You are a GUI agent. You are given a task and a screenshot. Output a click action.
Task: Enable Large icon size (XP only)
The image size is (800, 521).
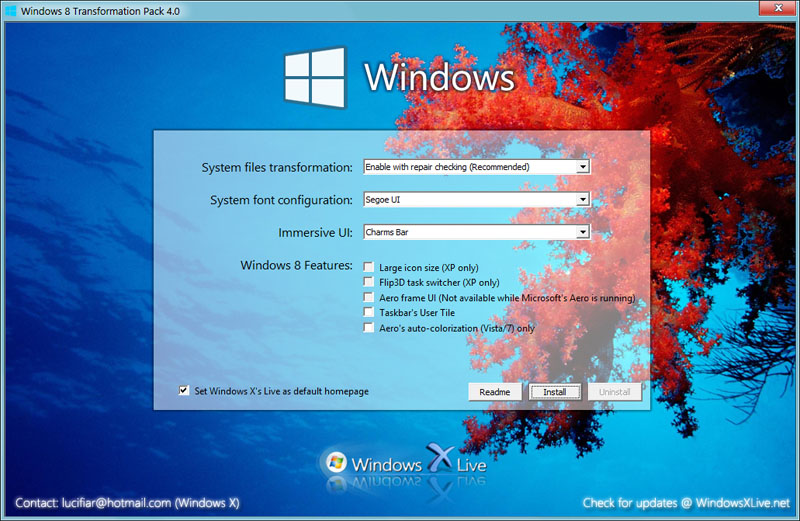point(368,267)
